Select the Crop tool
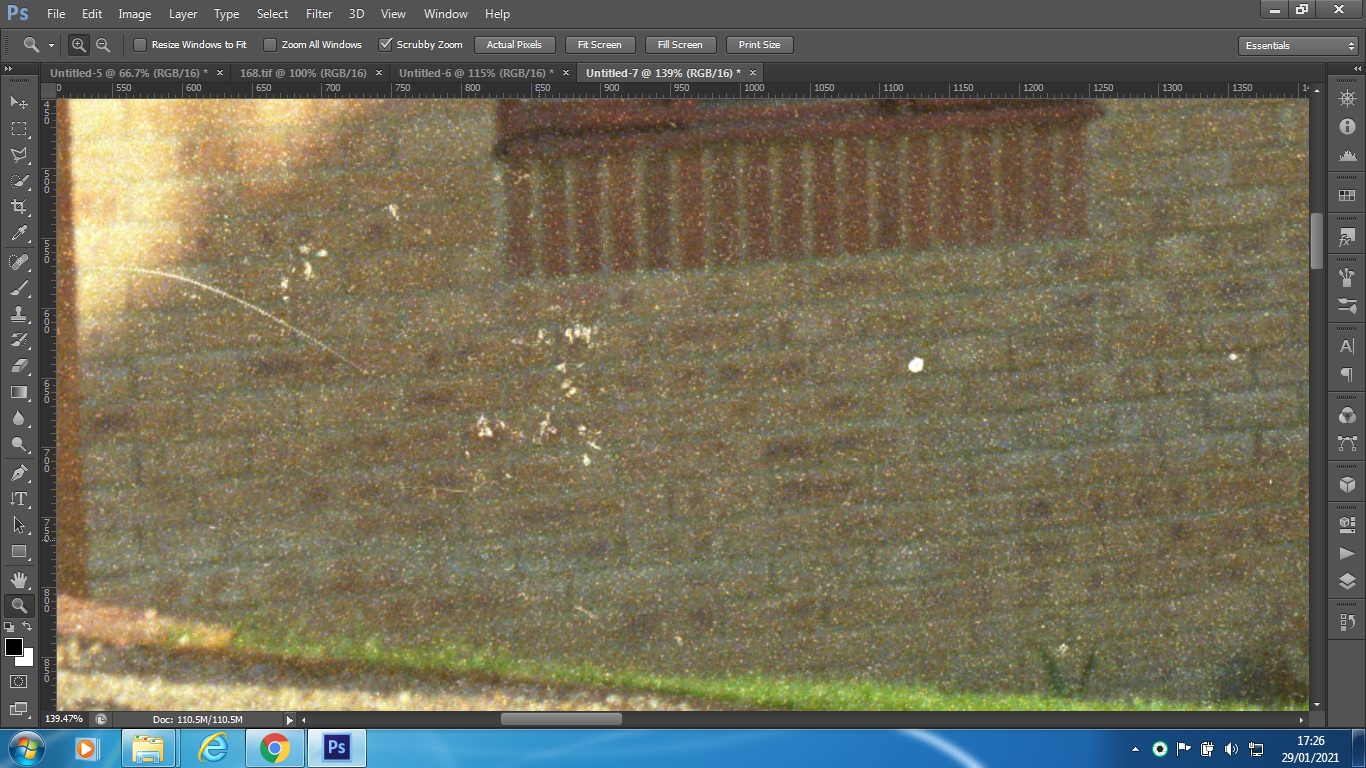 coord(19,207)
